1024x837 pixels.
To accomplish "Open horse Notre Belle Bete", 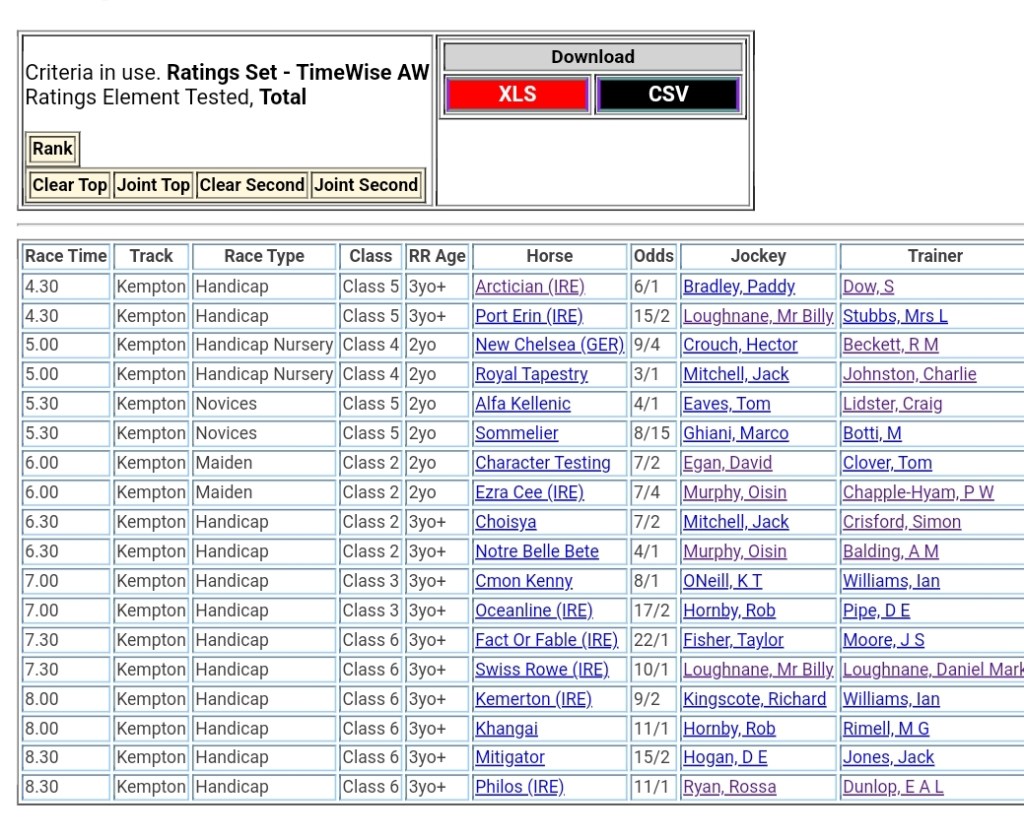I will coord(537,551).
